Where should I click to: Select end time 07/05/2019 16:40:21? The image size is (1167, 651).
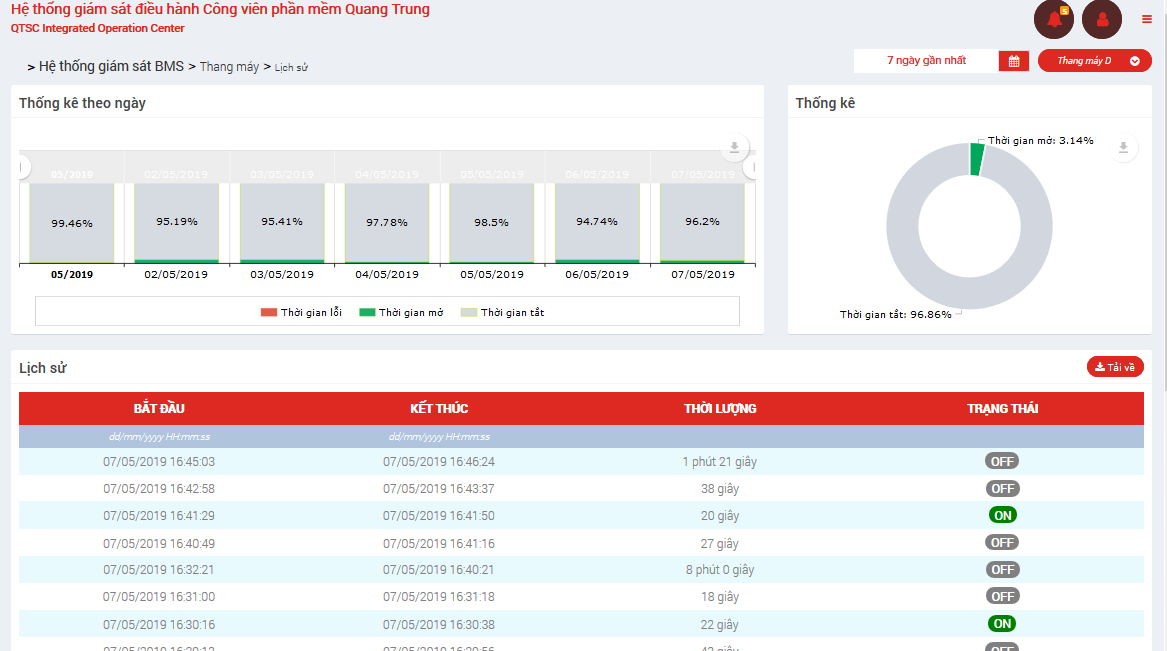coord(439,570)
